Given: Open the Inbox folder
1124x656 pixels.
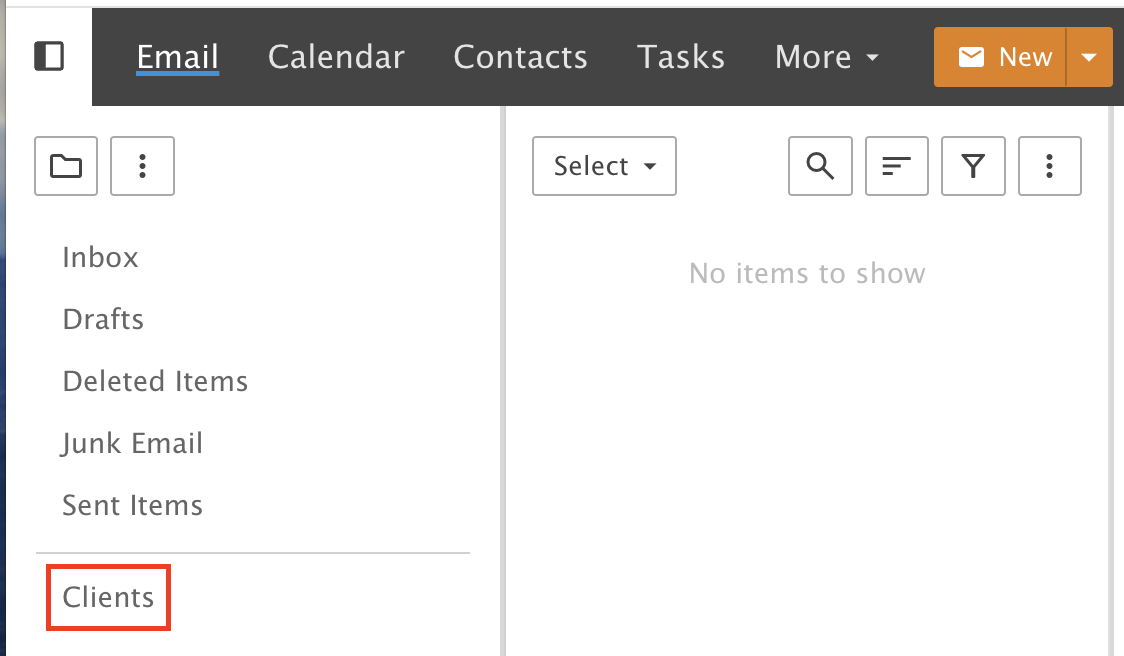Looking at the screenshot, I should pos(100,257).
